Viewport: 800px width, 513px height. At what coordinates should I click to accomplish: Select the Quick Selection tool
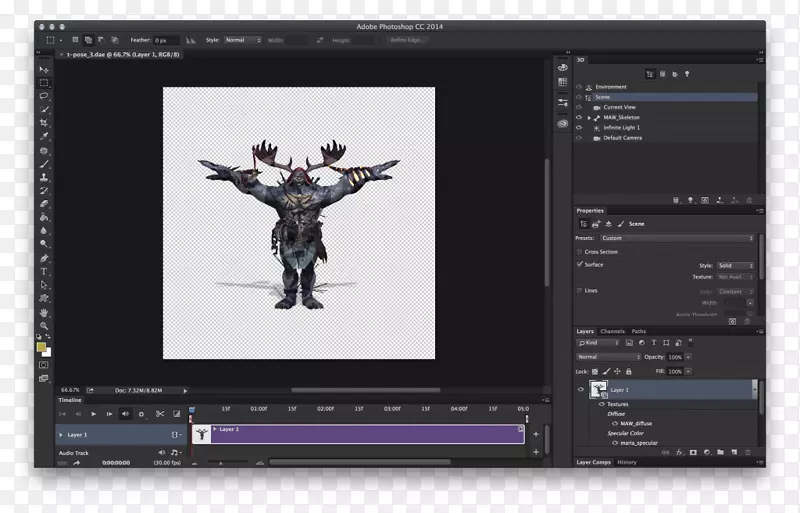[x=44, y=109]
